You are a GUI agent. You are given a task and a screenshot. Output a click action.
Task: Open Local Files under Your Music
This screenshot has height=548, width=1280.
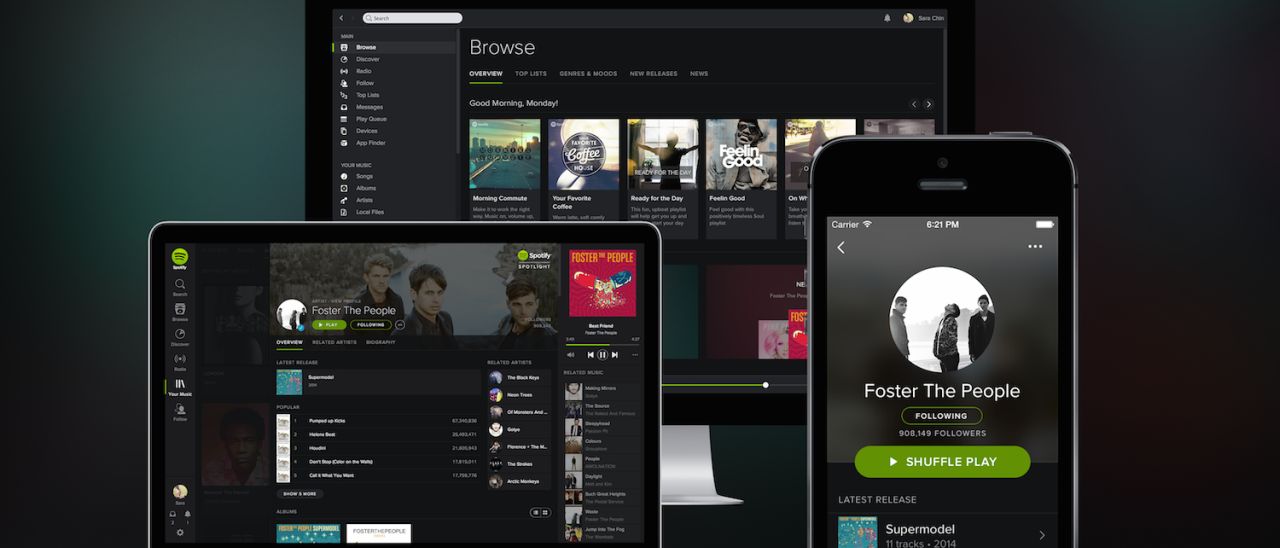362,212
